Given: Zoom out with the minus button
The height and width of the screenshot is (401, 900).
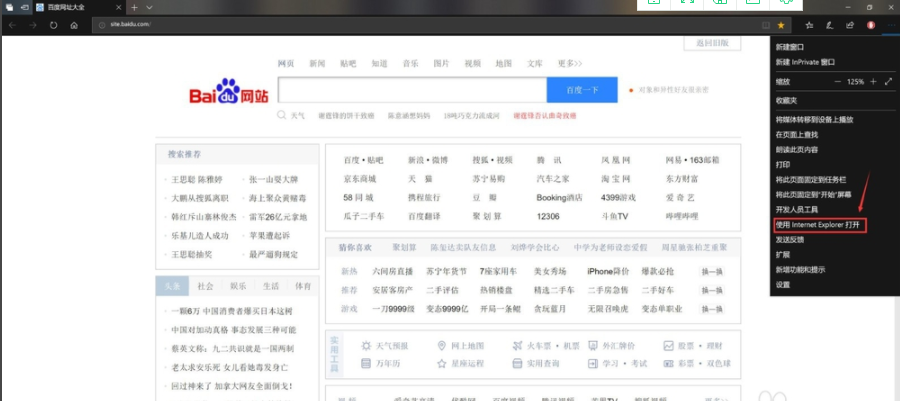Looking at the screenshot, I should [838, 81].
